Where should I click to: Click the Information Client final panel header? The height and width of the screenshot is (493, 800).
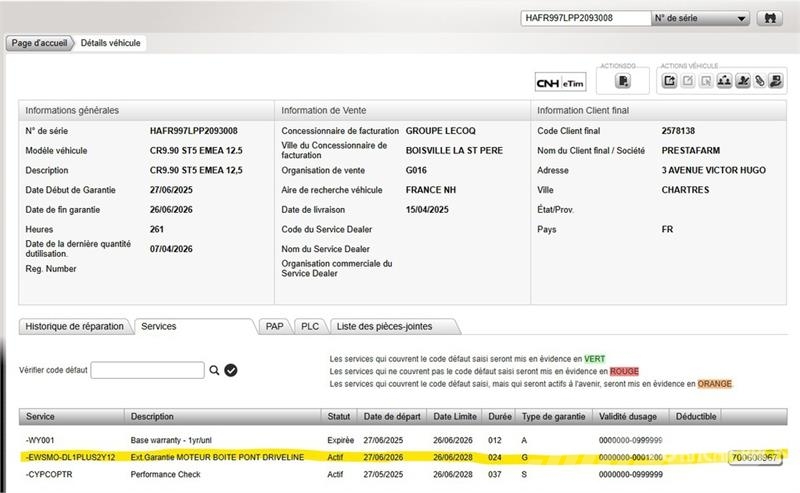(659, 110)
